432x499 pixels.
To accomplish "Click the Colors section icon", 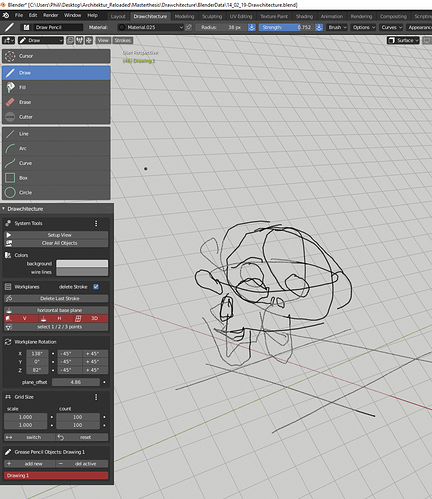I will pyautogui.click(x=8, y=255).
